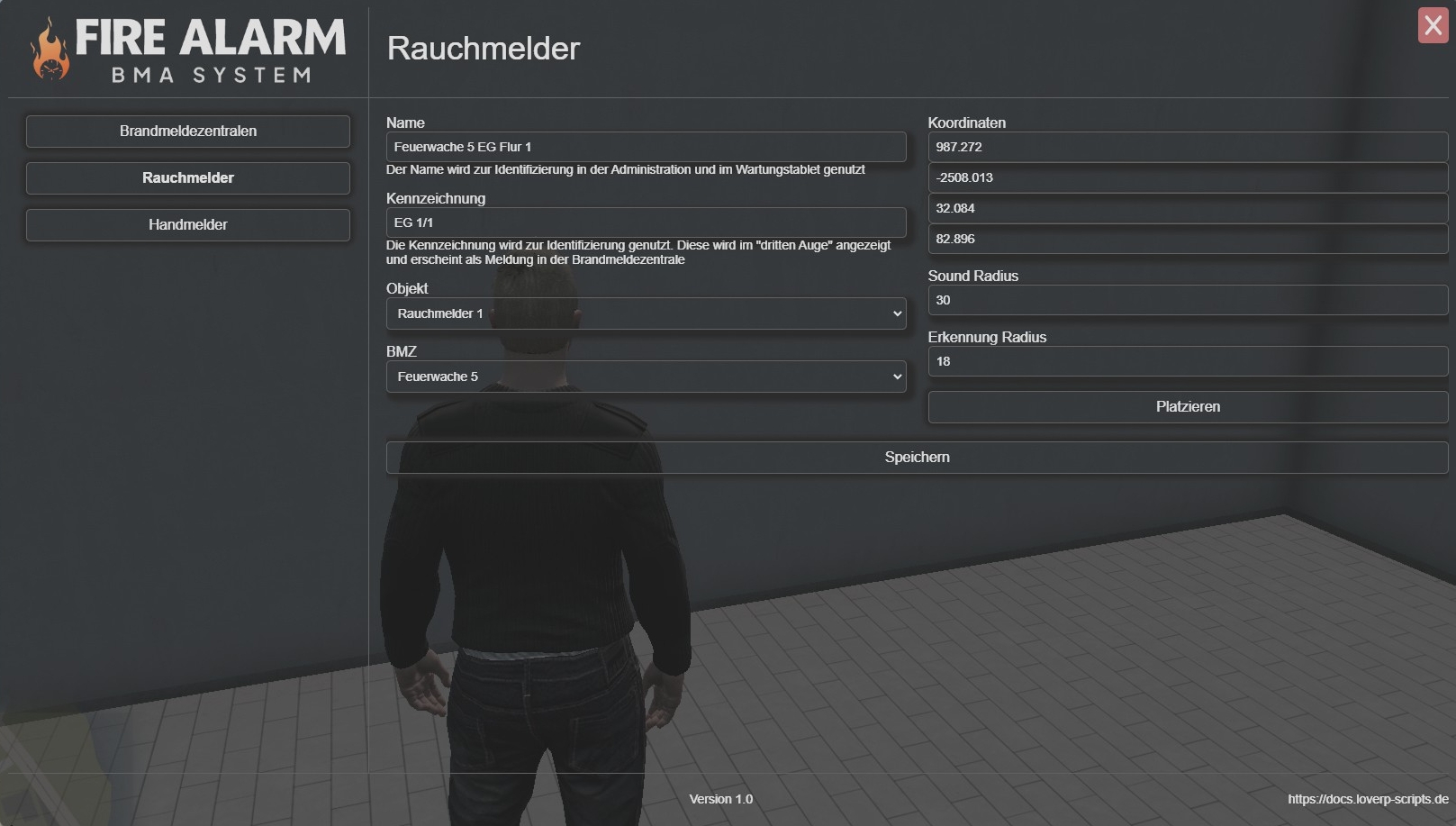Screen dimensions: 1456x826
Task: Go to the Handmelder section
Action: [x=187, y=225]
